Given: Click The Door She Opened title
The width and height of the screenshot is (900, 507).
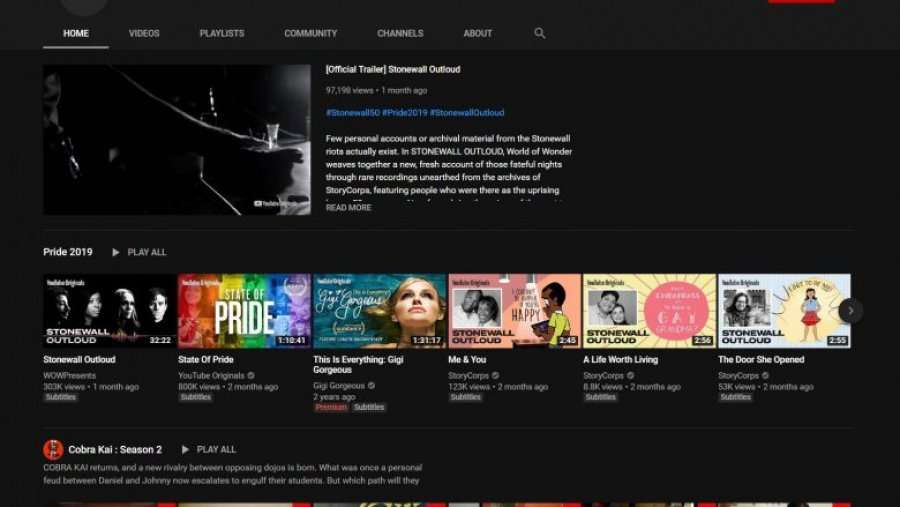Looking at the screenshot, I should (761, 359).
